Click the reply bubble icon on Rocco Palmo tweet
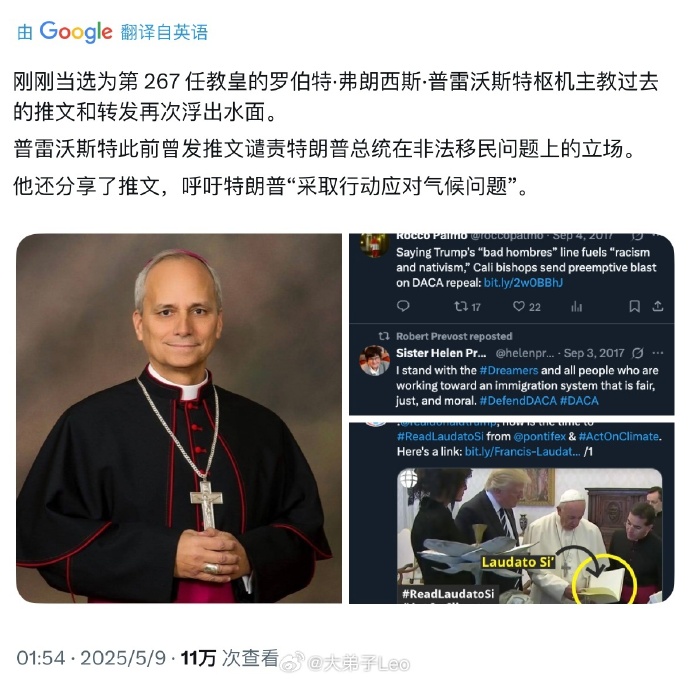This screenshot has width=690, height=679. coord(403,306)
